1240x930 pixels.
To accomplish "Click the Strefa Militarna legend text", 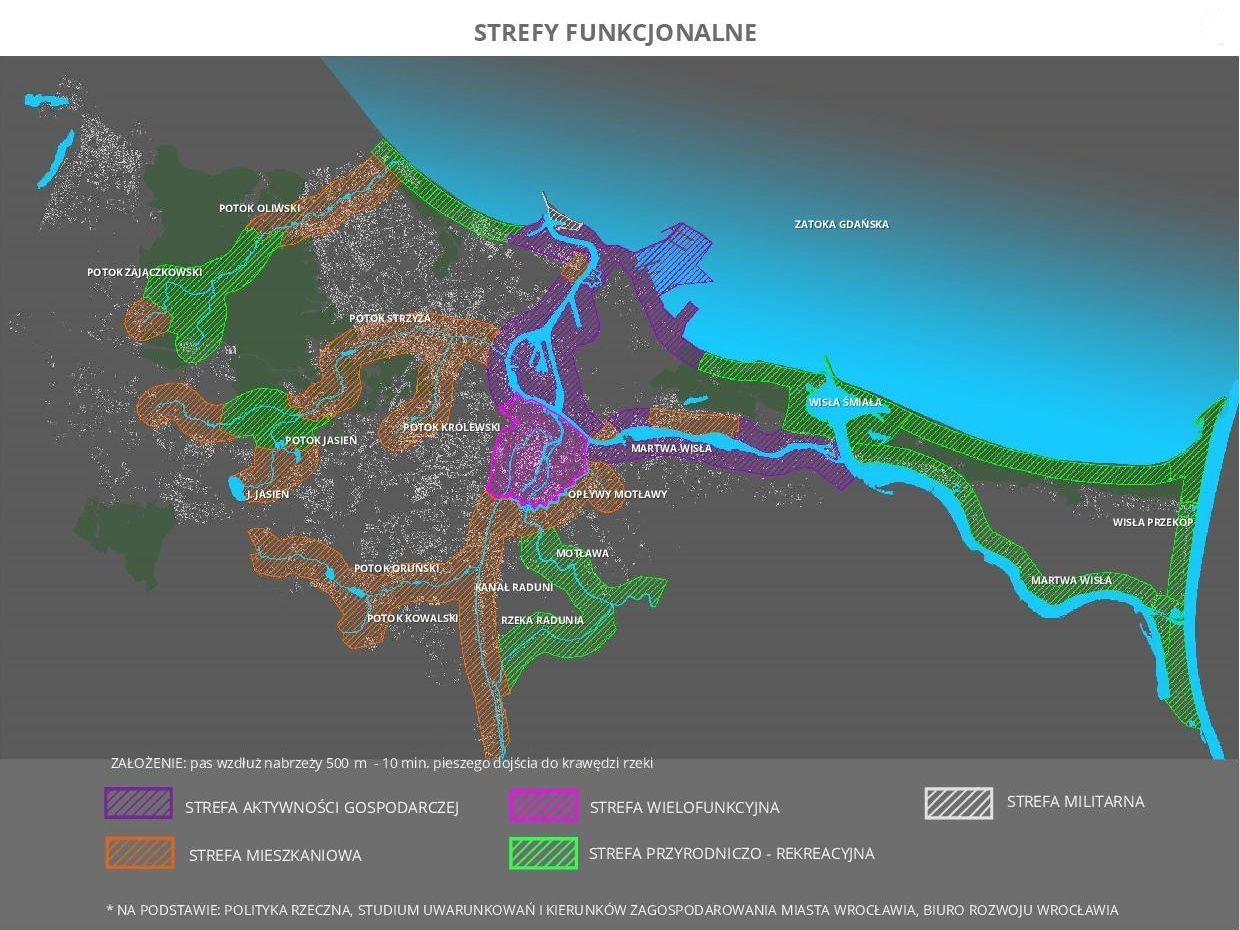I will click(x=1075, y=802).
